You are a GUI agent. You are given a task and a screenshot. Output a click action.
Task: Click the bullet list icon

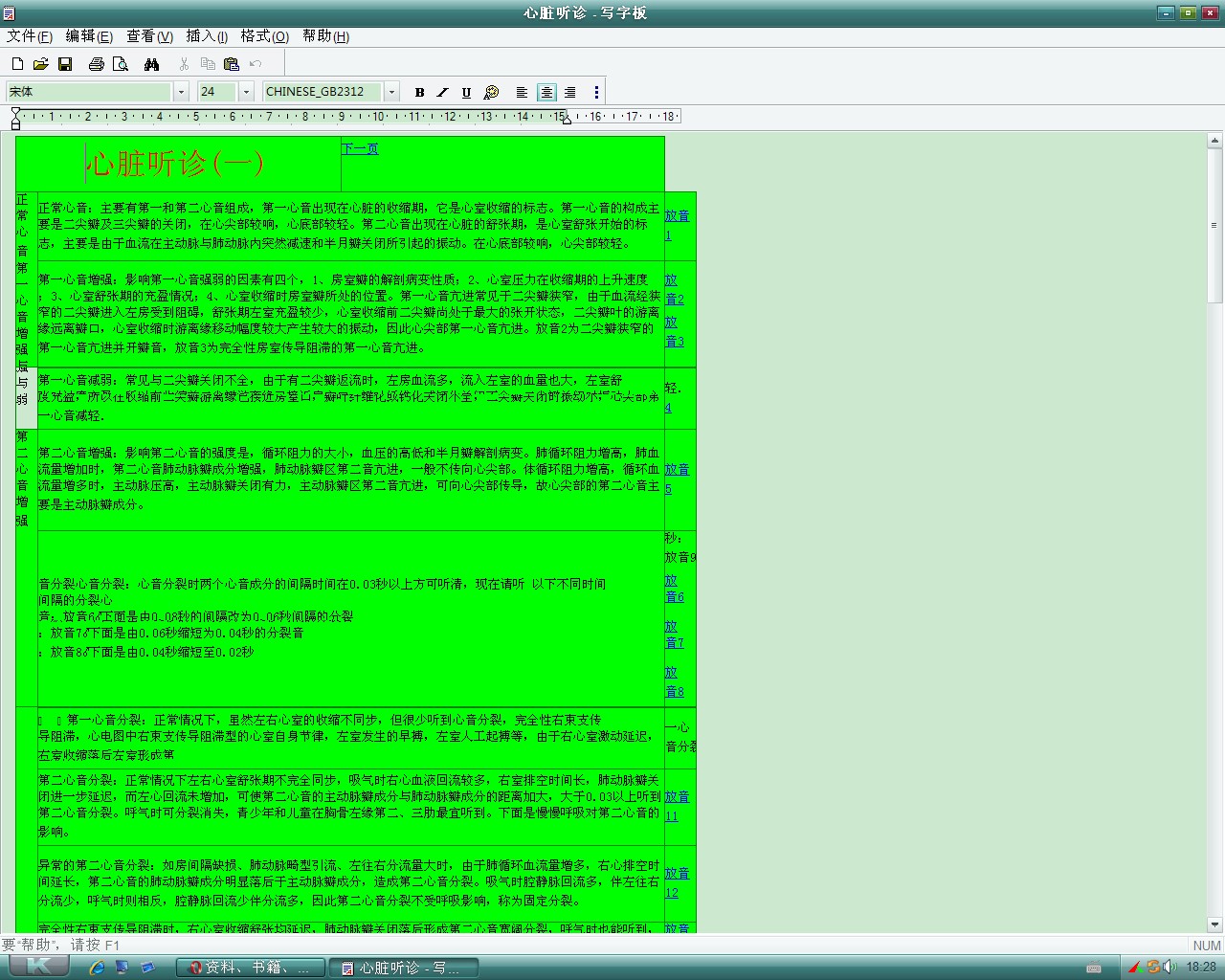pos(596,93)
